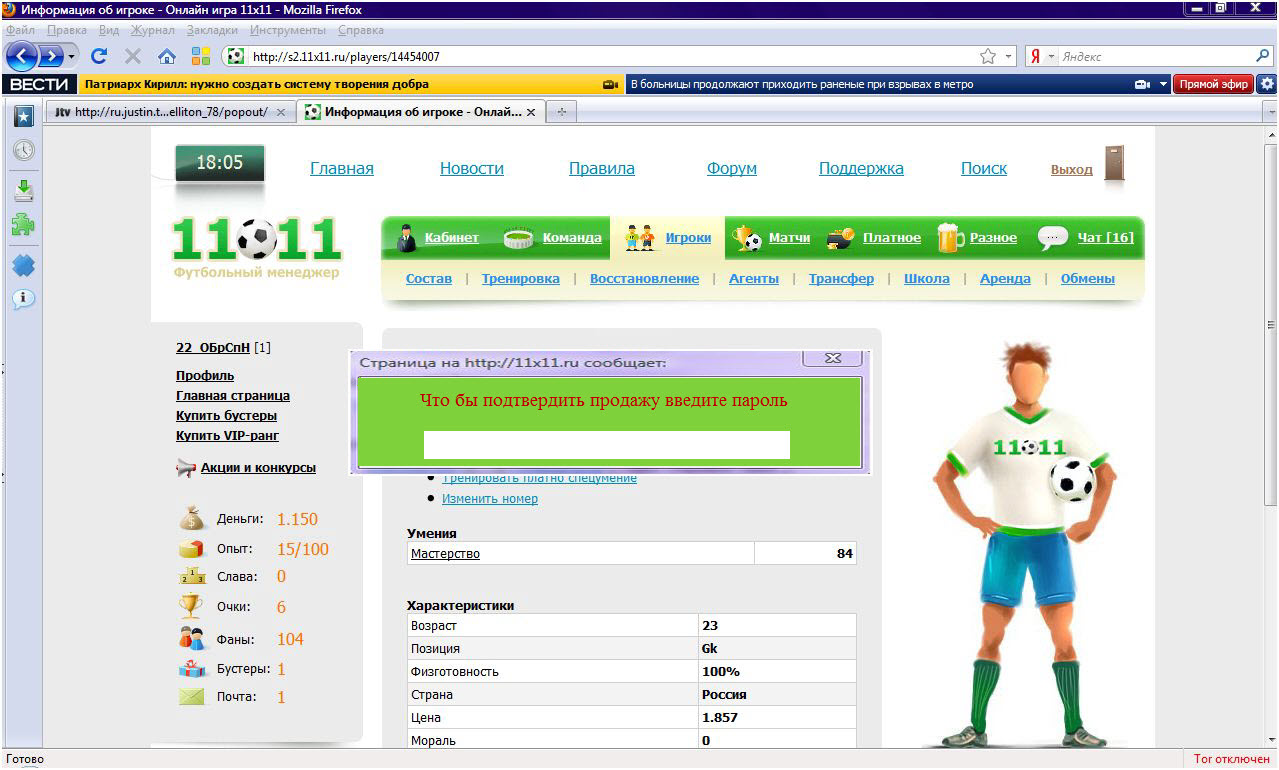Open the Yandex search engine dropdown

pyautogui.click(x=1051, y=57)
